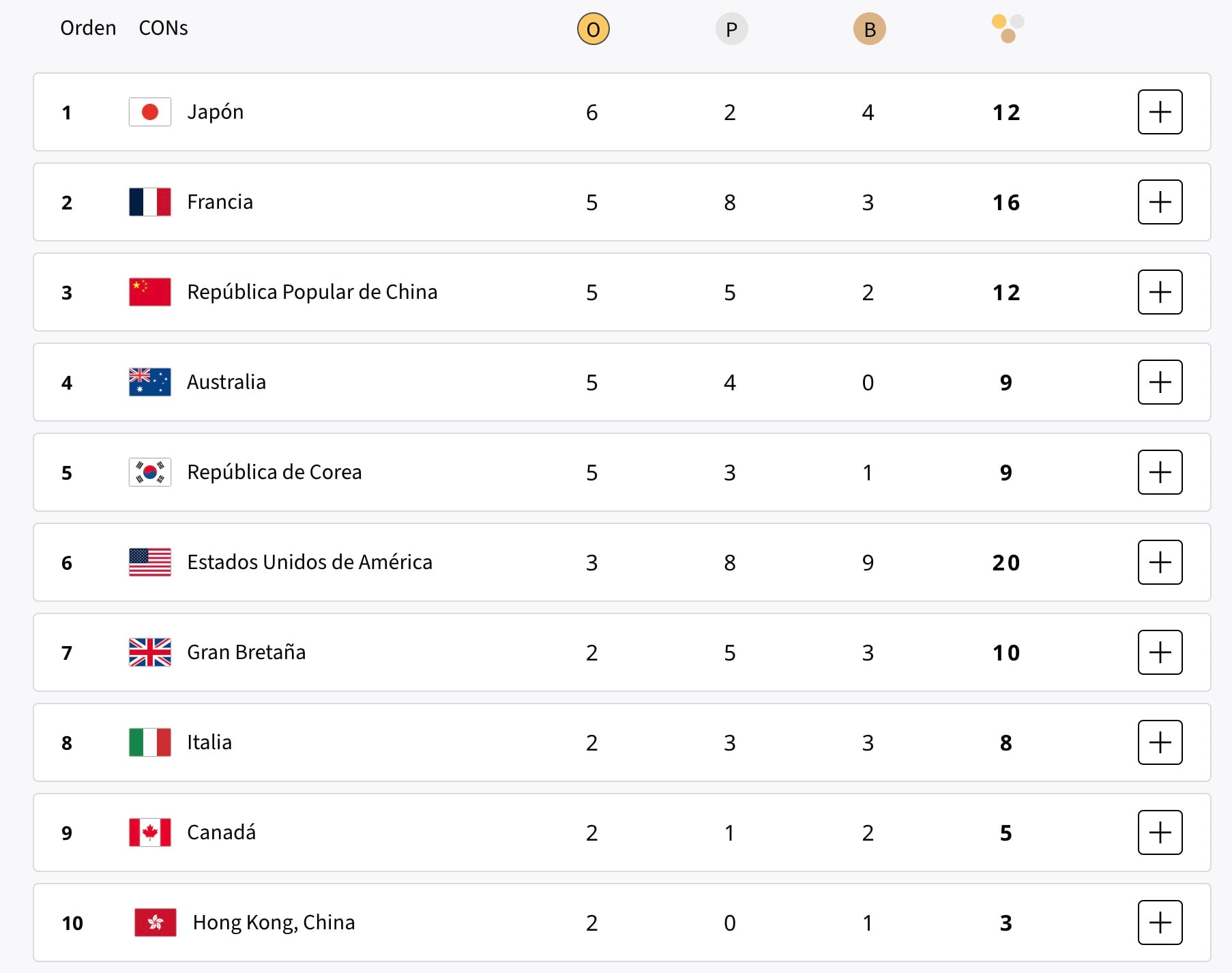This screenshot has width=1232, height=973.
Task: Click the Hong Kong flag icon
Action: (x=156, y=923)
